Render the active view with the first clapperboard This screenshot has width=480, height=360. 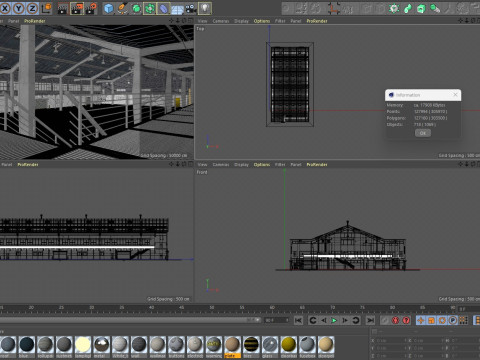[63, 8]
